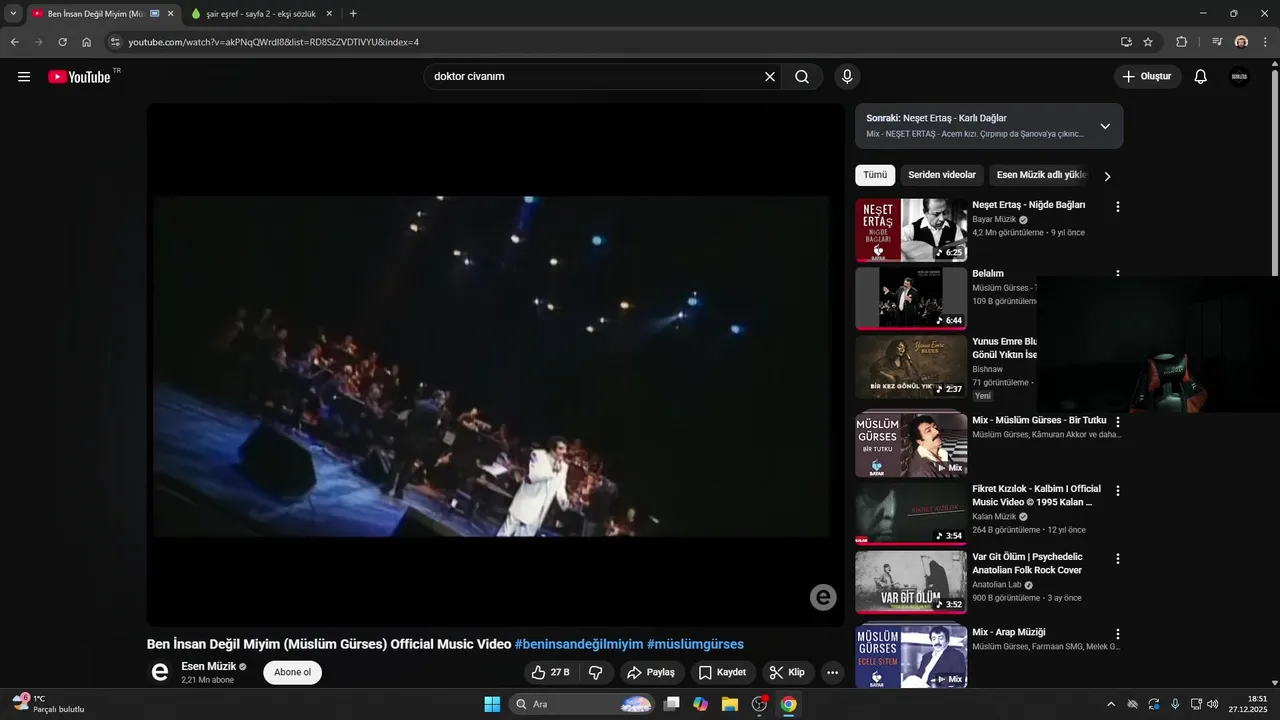Image resolution: width=1280 pixels, height=720 pixels.
Task: Save the video with Kaydet
Action: click(723, 672)
